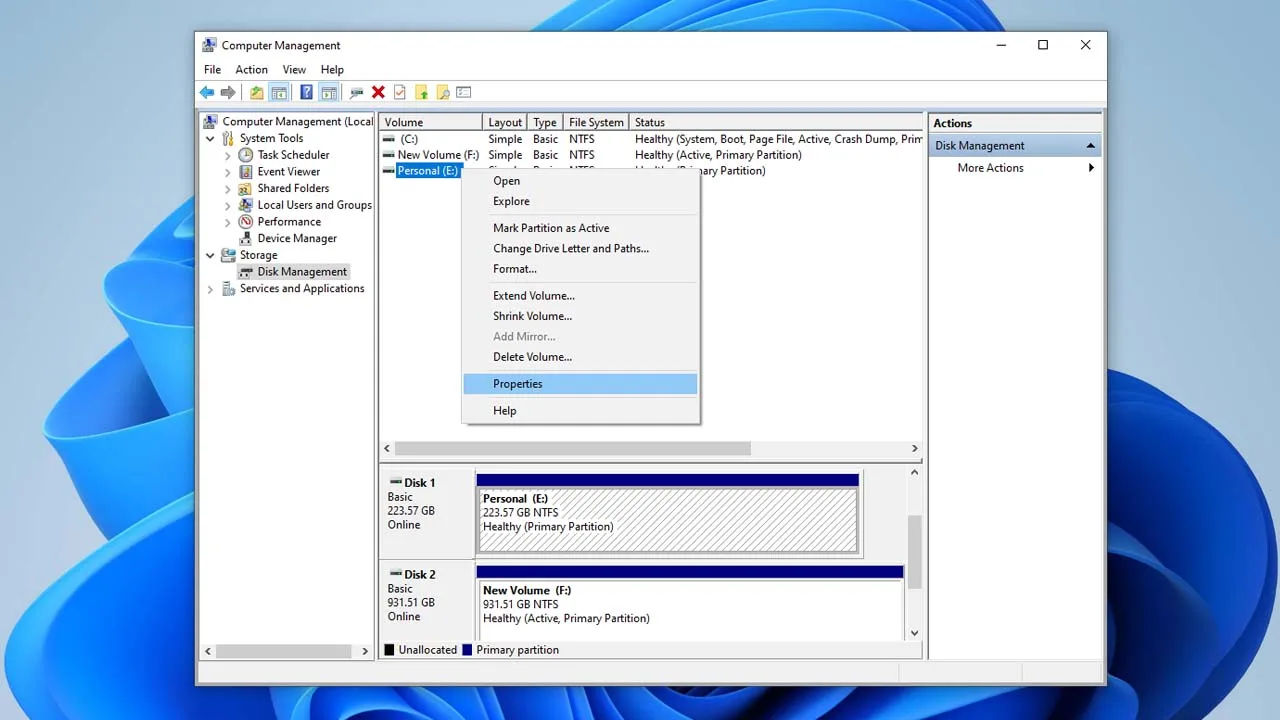Click the blue Back arrow in toolbar
Viewport: 1280px width, 720px height.
point(207,92)
